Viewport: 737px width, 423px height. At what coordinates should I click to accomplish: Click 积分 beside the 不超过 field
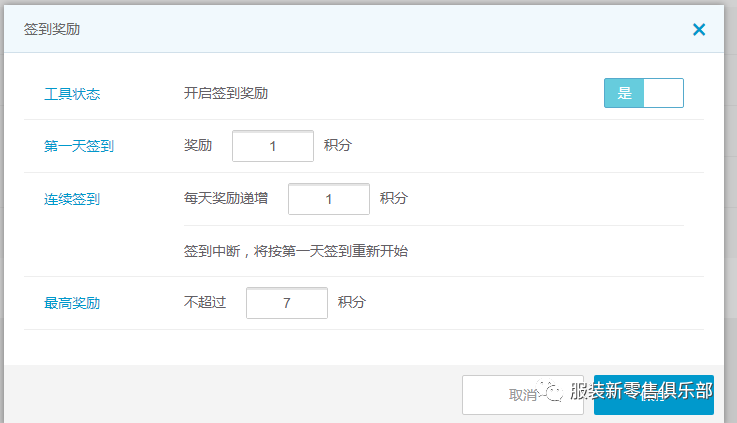[x=352, y=302]
